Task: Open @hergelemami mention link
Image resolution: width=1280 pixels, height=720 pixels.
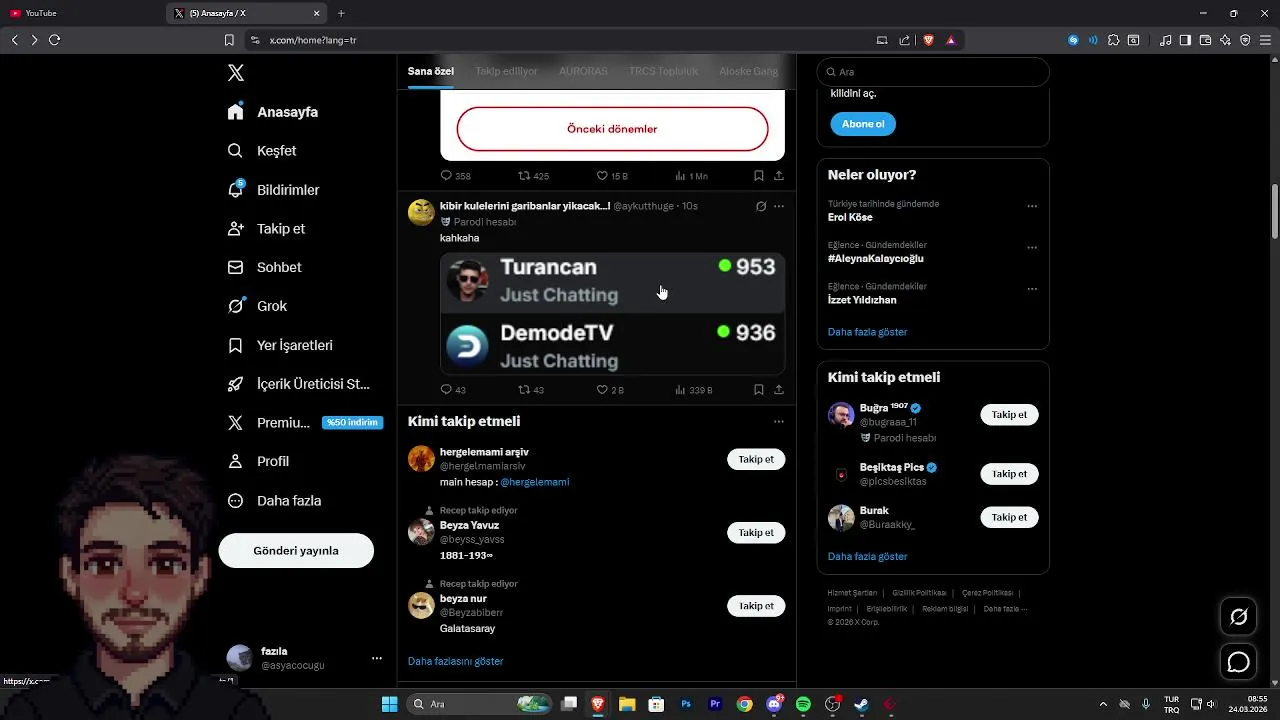Action: (x=535, y=482)
